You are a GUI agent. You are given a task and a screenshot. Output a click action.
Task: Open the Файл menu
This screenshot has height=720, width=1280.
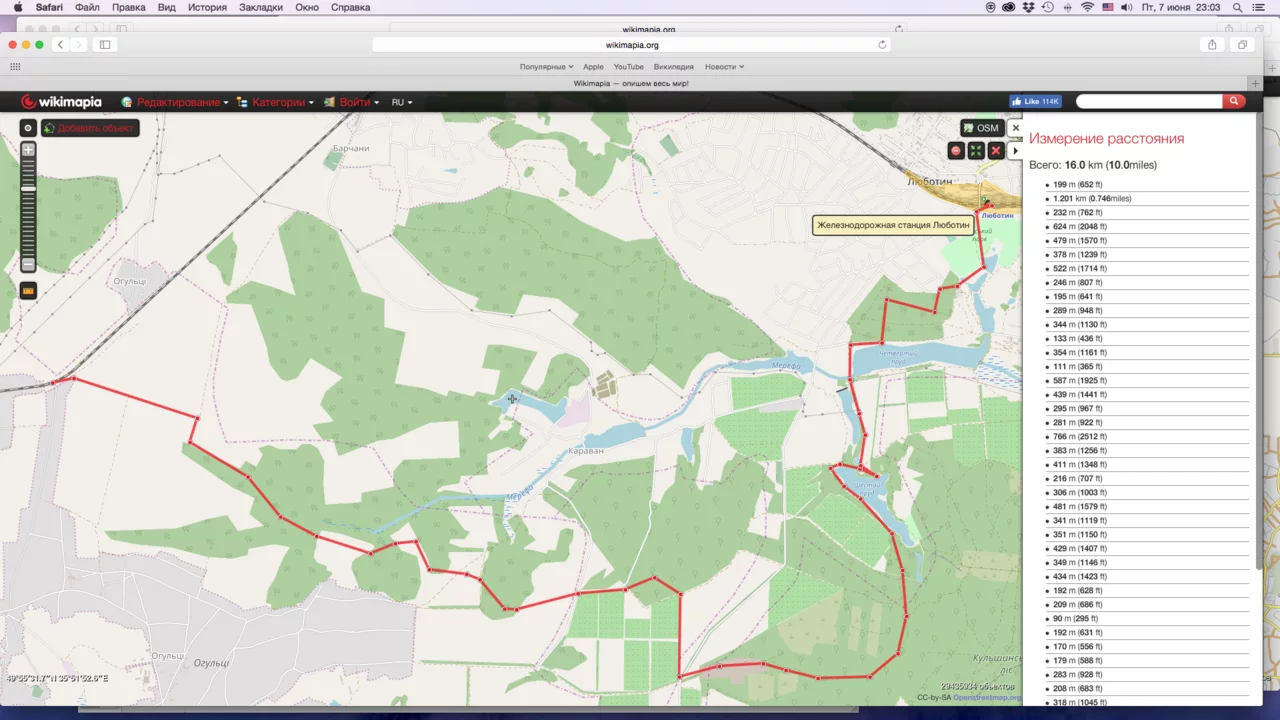87,7
